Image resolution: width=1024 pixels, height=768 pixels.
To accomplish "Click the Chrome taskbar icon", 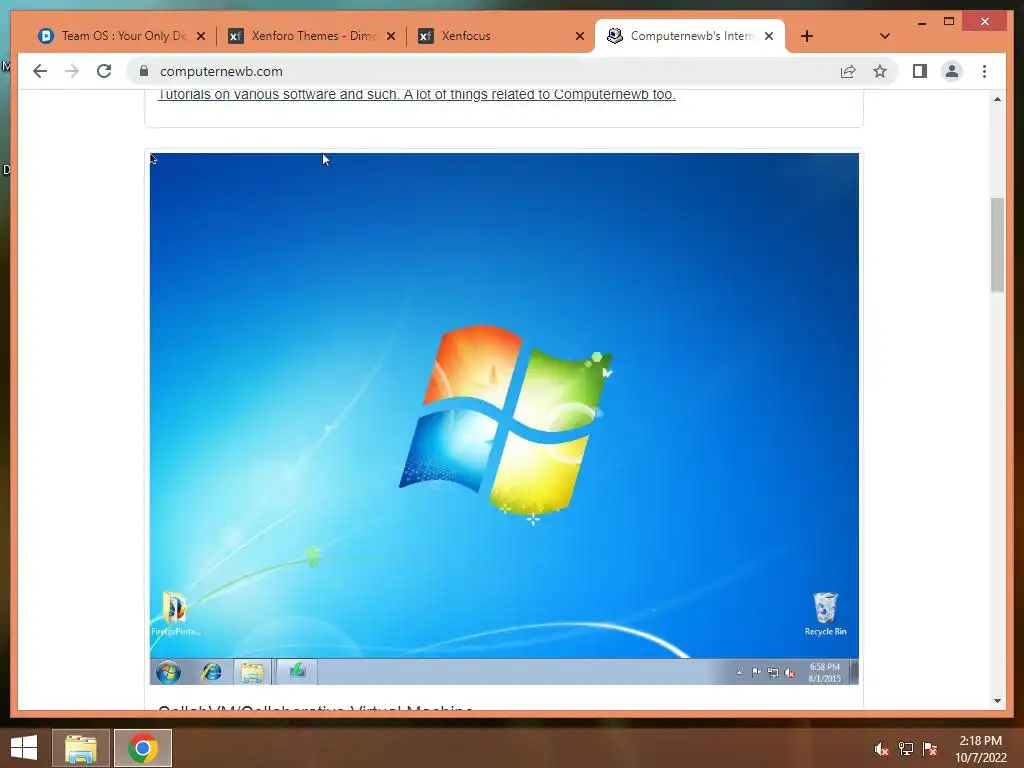I will [x=143, y=748].
